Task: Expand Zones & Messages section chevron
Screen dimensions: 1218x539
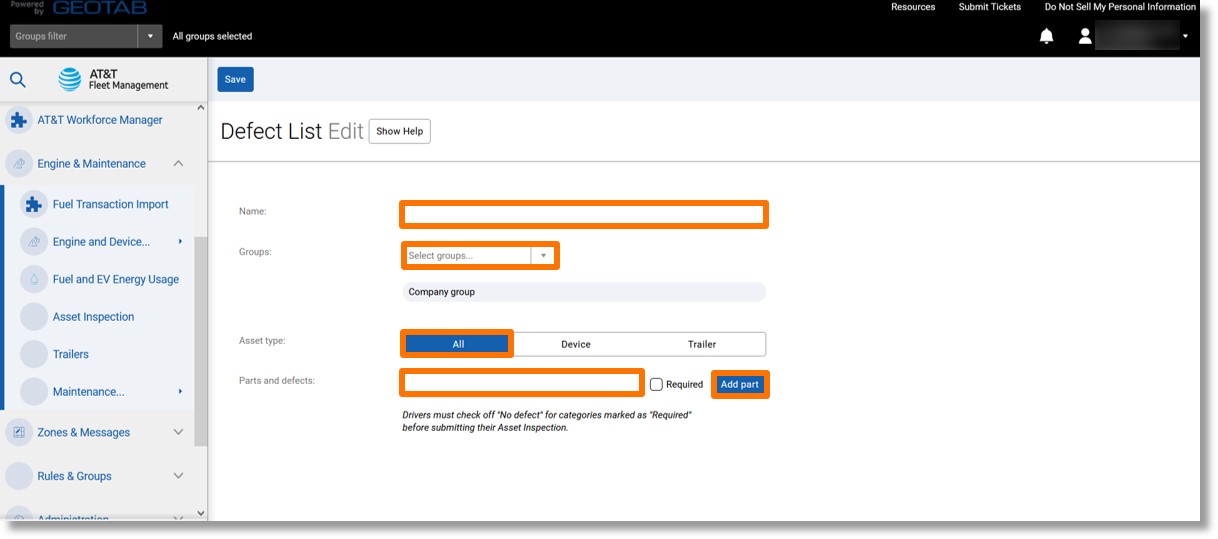Action: coord(178,432)
